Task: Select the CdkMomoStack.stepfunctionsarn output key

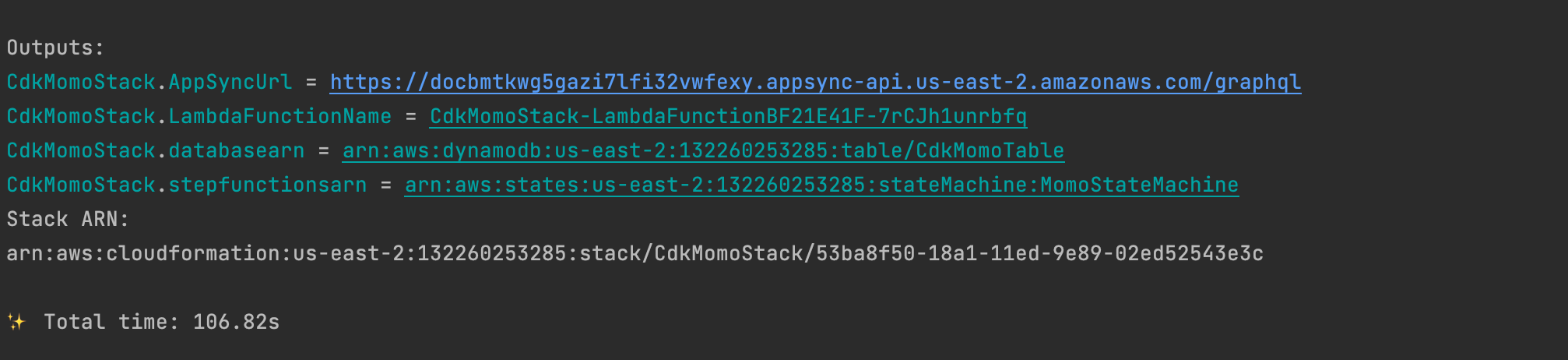Action: pyautogui.click(x=187, y=185)
